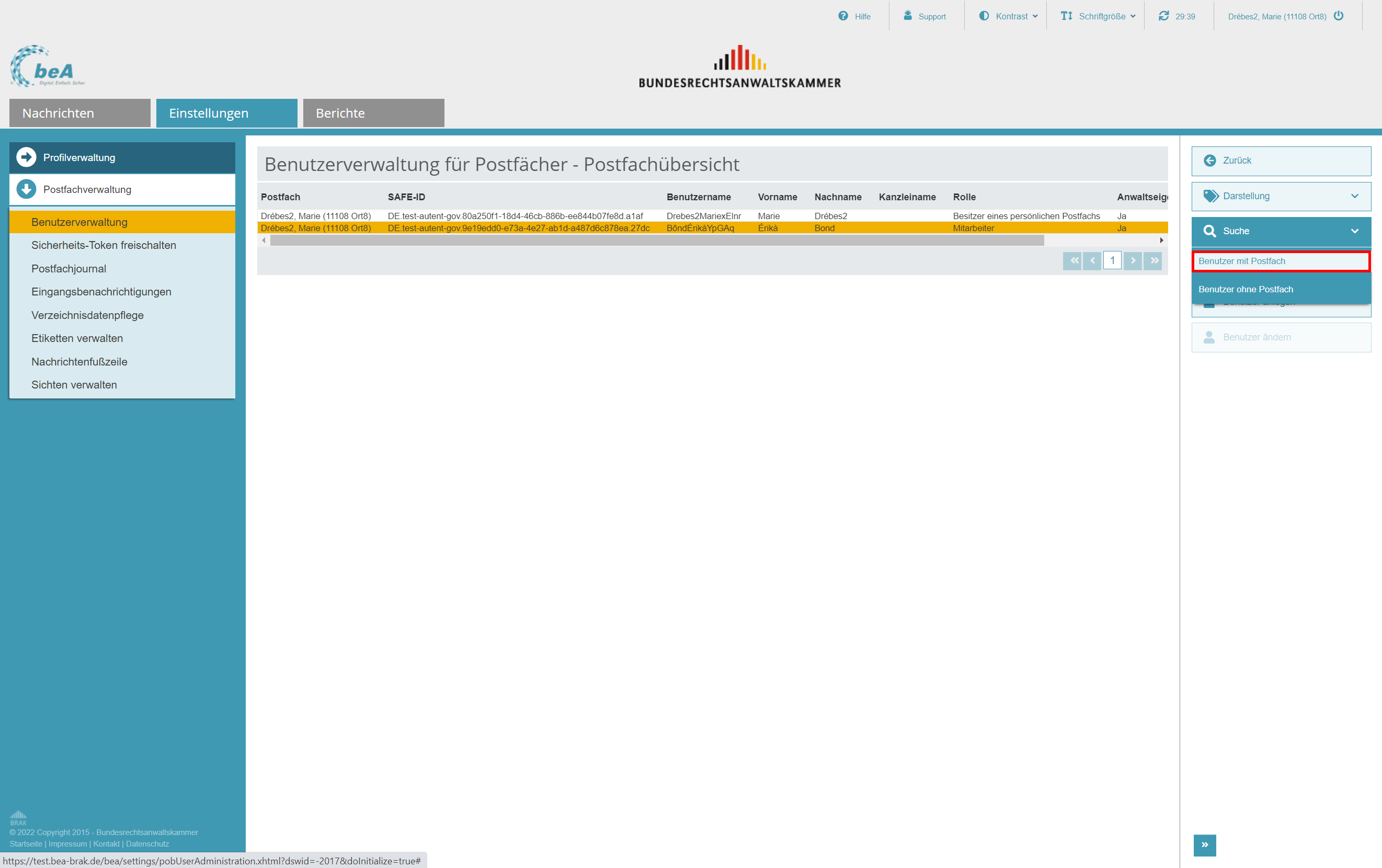Image resolution: width=1382 pixels, height=868 pixels.
Task: Click the Impressum footer link
Action: 68,844
